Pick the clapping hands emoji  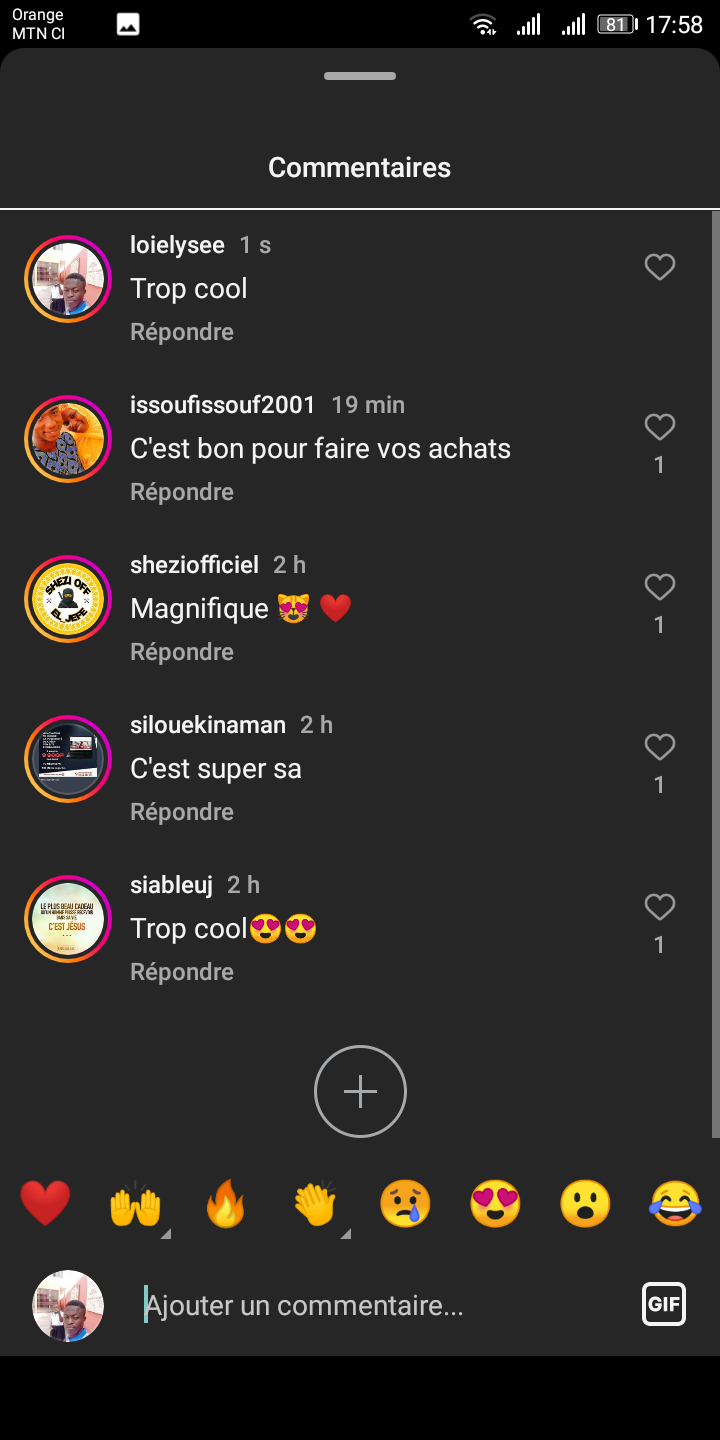(x=315, y=1203)
